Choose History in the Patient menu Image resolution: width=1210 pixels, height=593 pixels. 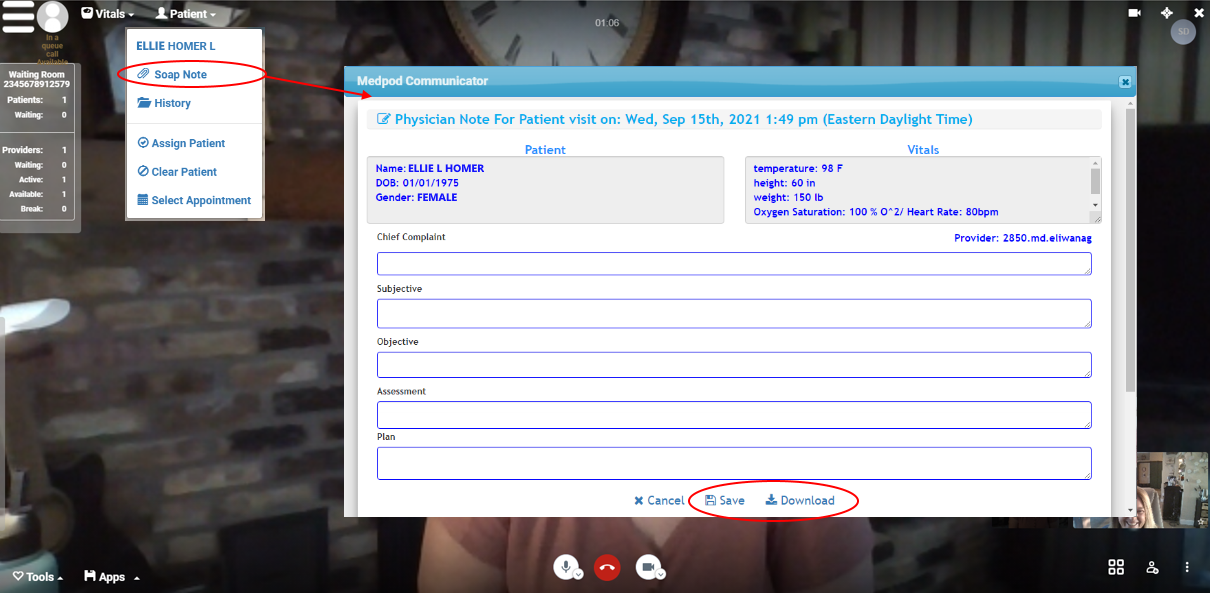tap(171, 103)
